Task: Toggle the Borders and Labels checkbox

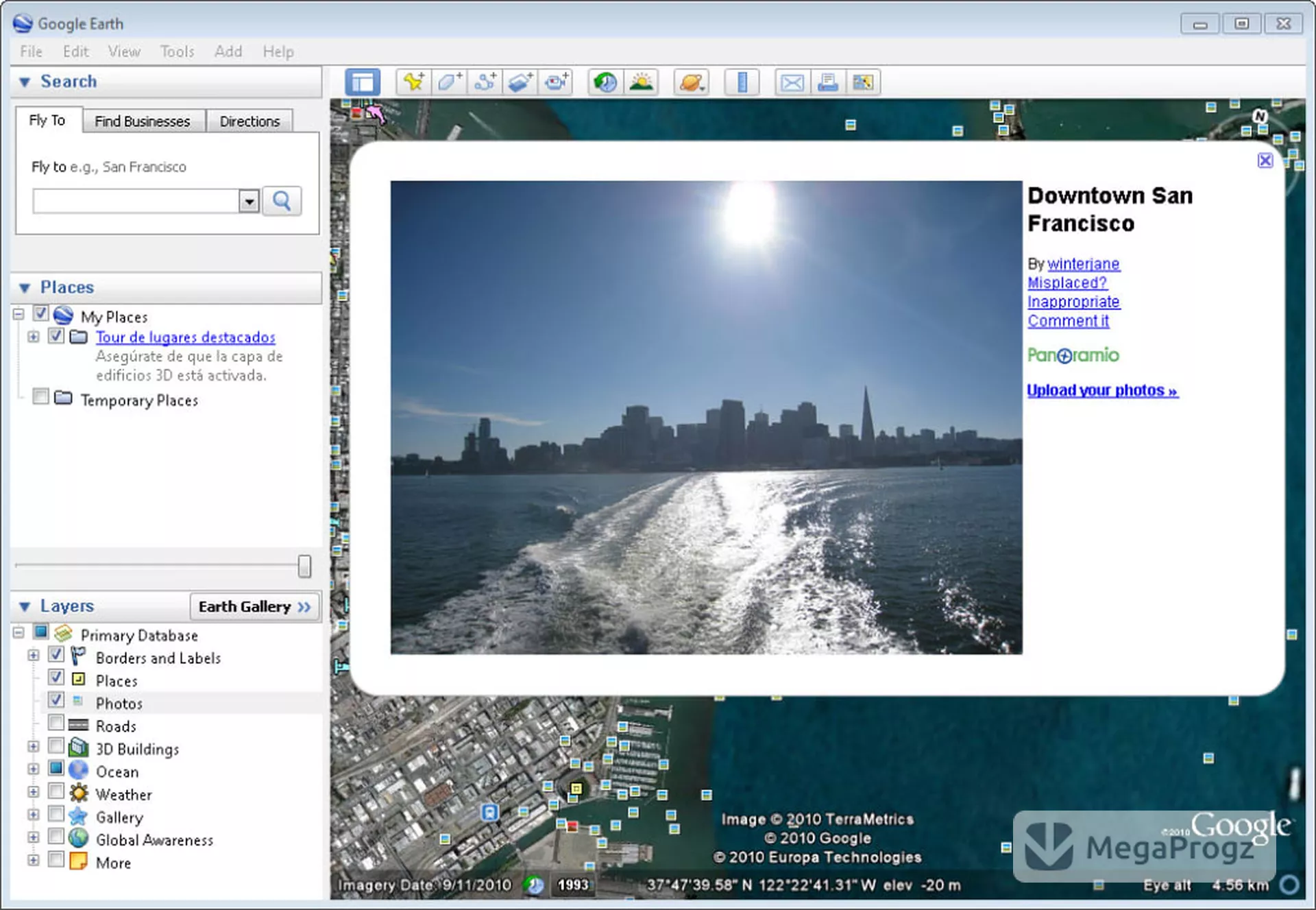Action: [56, 654]
